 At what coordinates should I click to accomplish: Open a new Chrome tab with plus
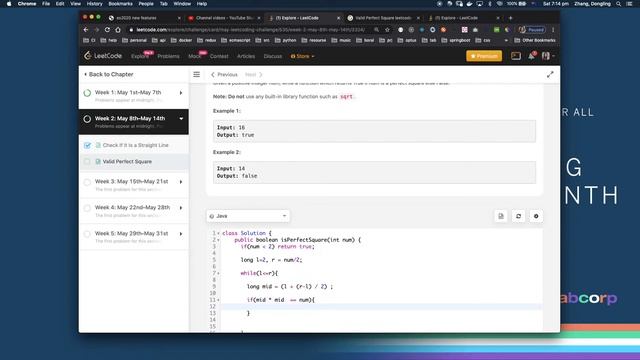click(x=510, y=18)
